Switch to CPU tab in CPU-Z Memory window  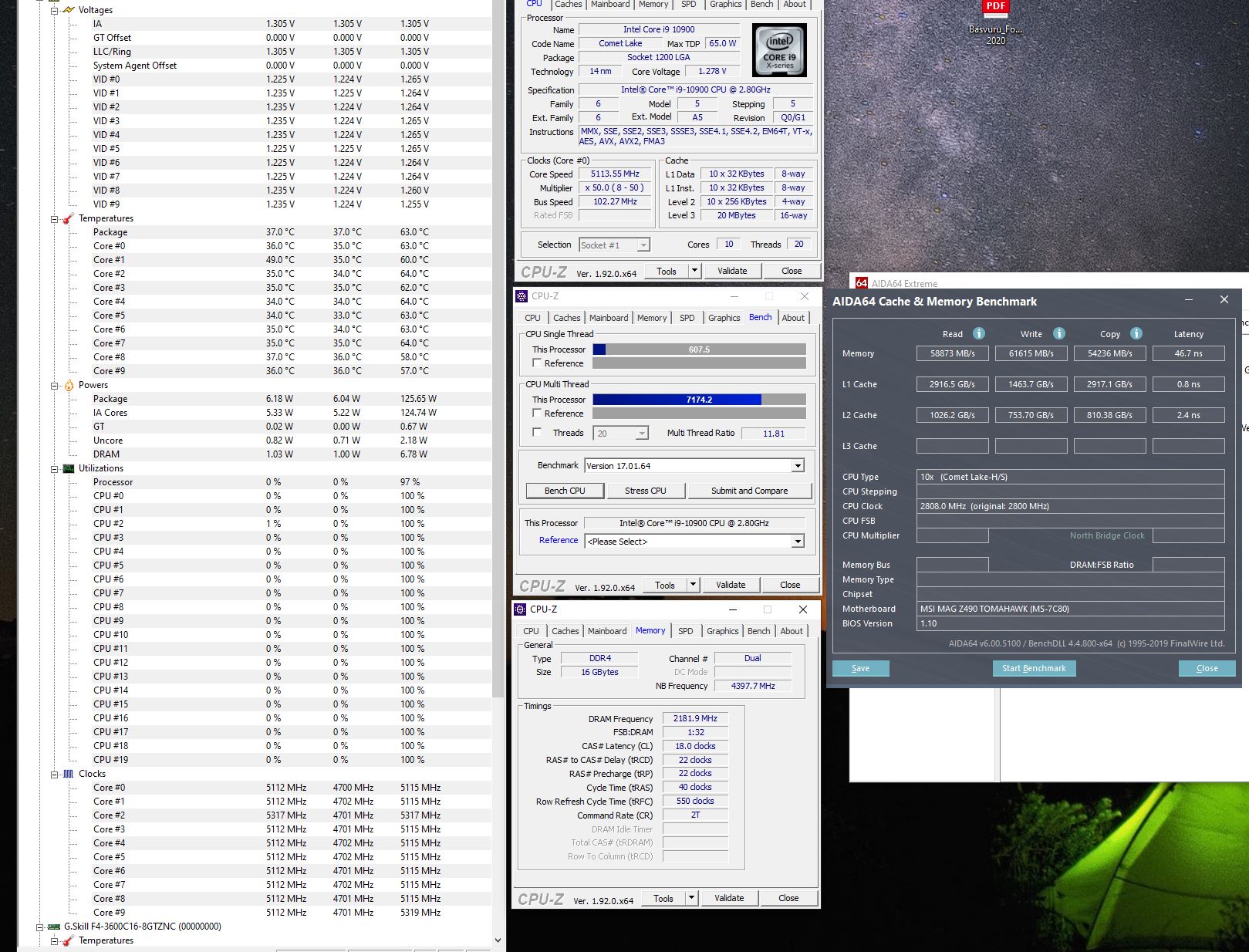[532, 631]
